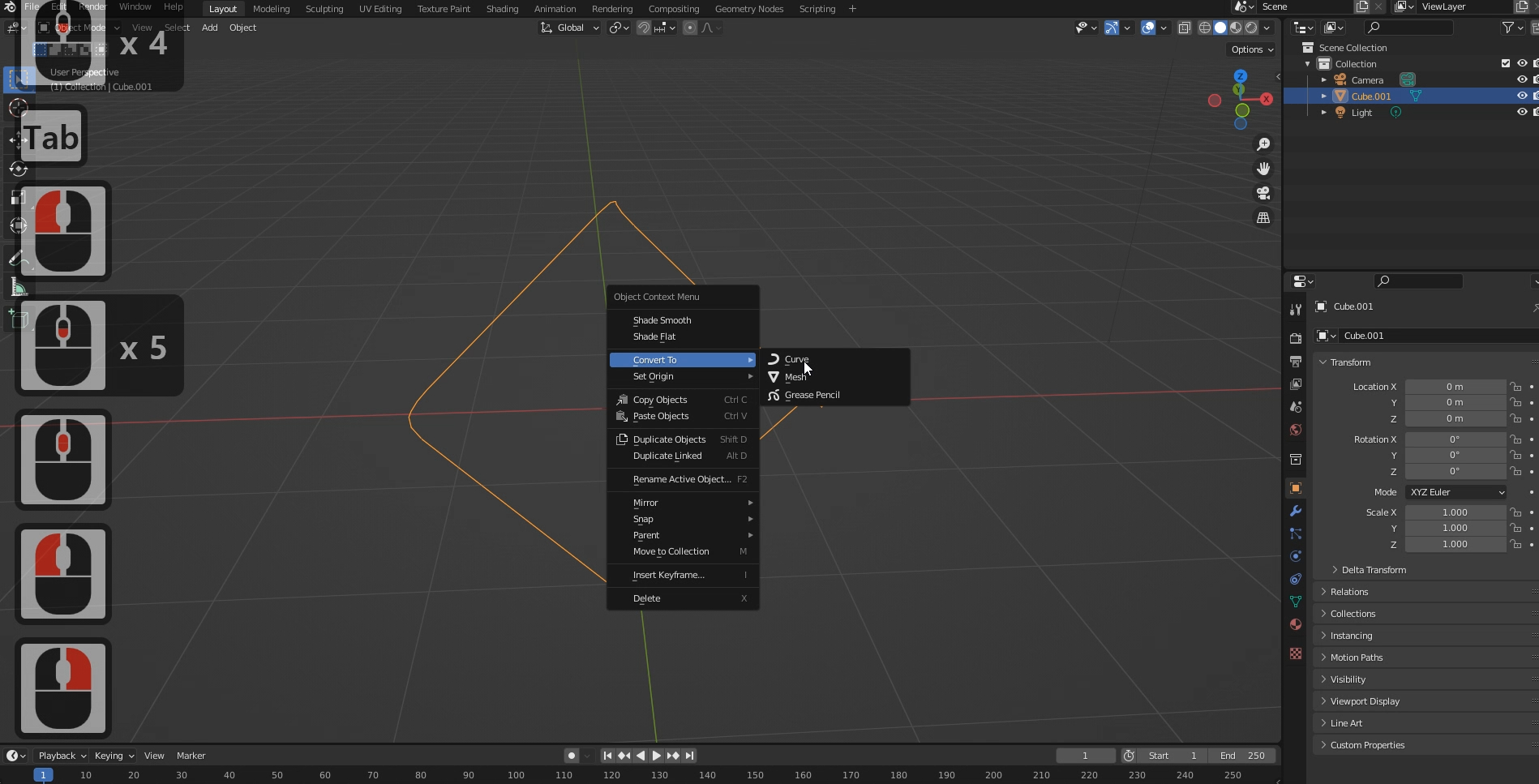The image size is (1539, 784).
Task: Open the World properties tab
Action: tap(1296, 430)
